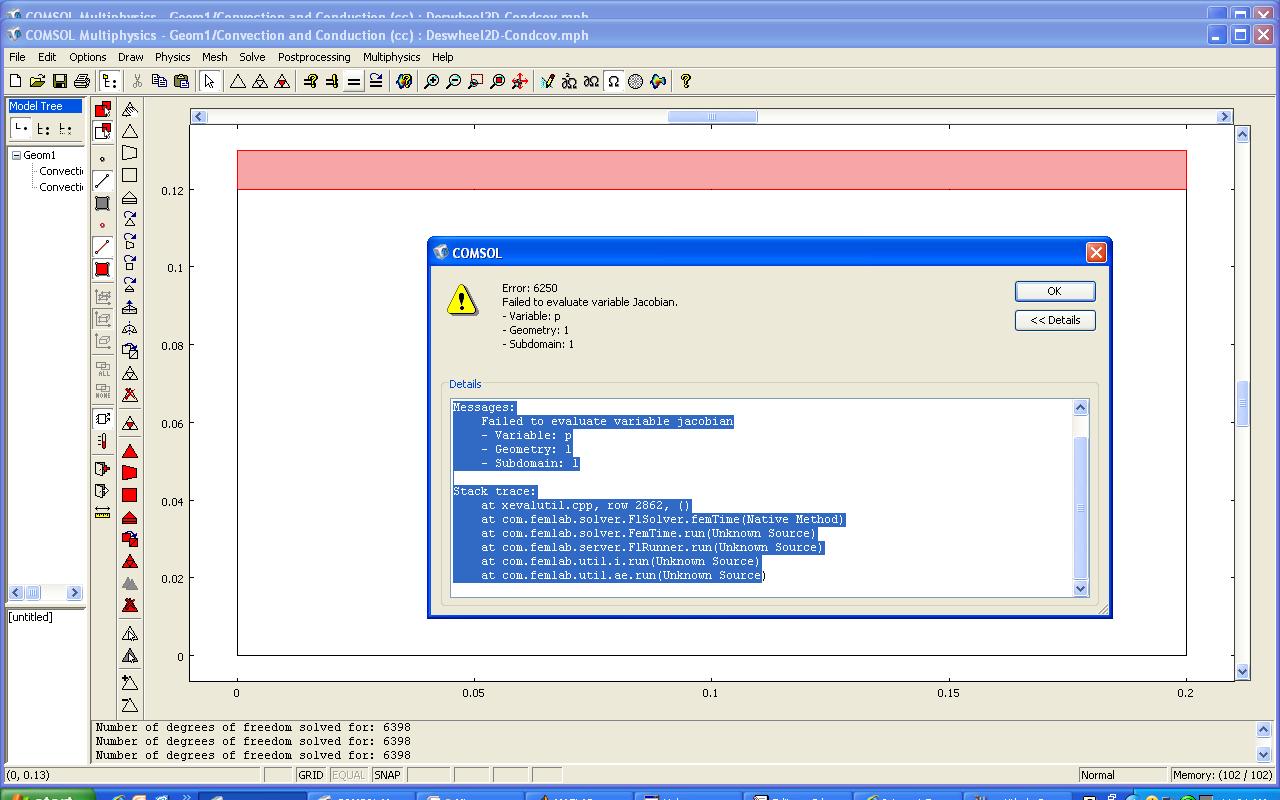The image size is (1280, 800).
Task: Open the Mesh menu
Action: click(214, 57)
